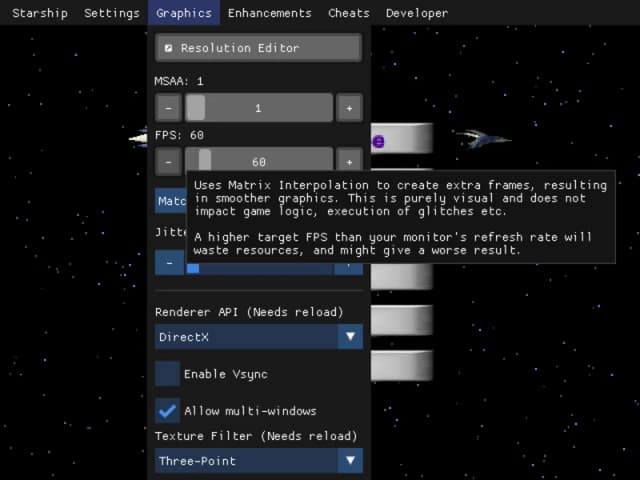The image size is (640, 480).
Task: Click the 'Renderer API (Needs reload)' label
Action: tap(249, 312)
